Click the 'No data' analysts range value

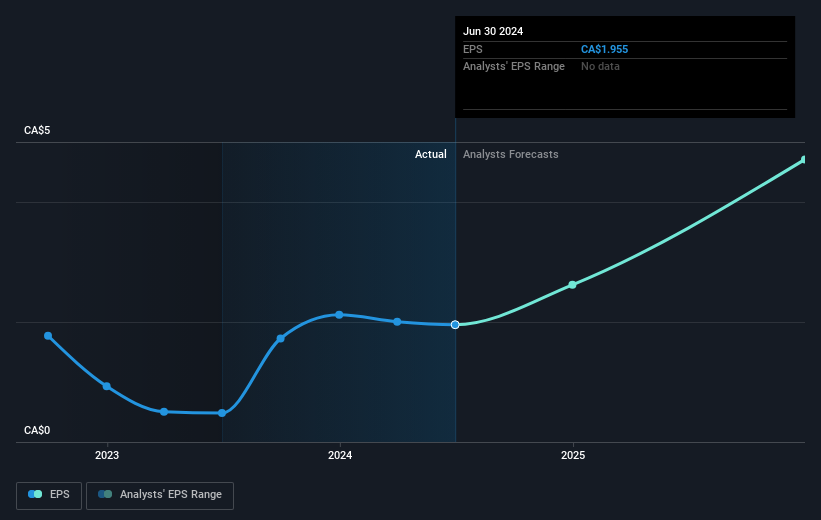click(600, 67)
